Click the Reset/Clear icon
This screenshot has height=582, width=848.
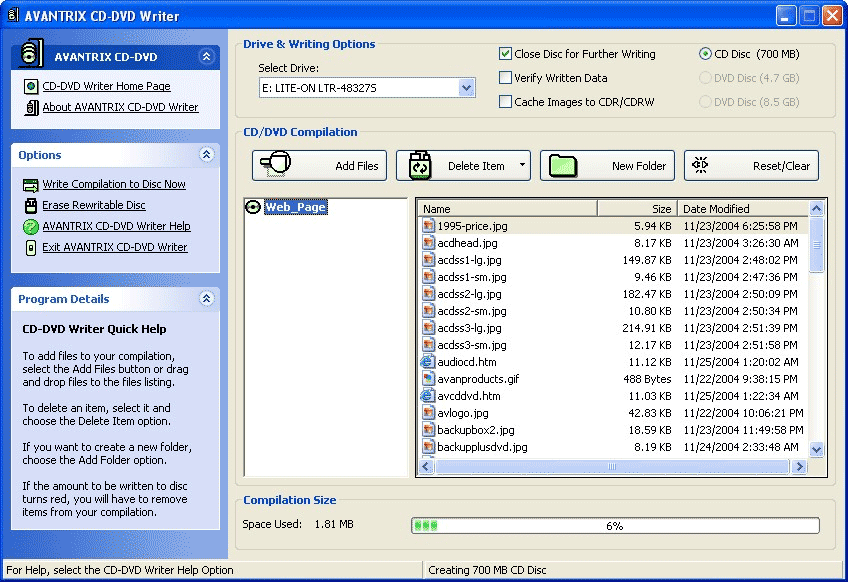tap(701, 165)
